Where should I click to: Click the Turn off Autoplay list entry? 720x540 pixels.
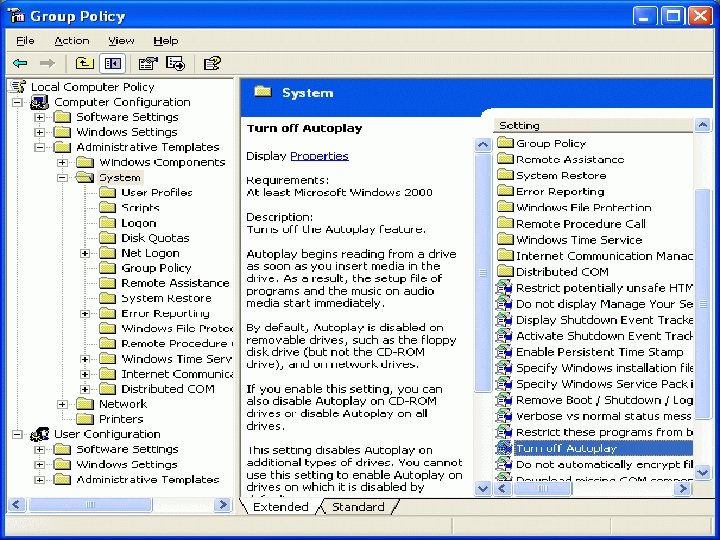603,448
